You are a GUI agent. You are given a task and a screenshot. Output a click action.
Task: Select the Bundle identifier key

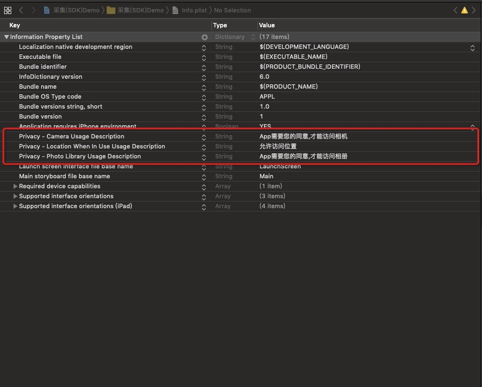43,67
